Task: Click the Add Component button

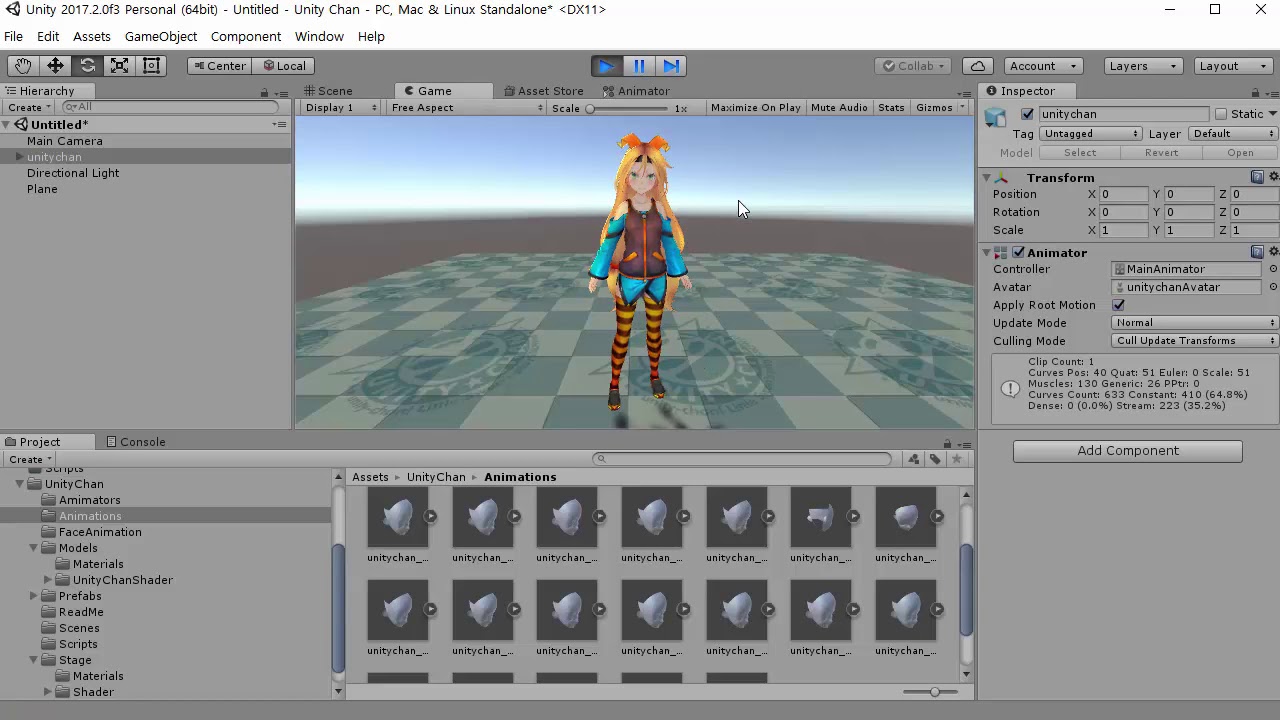Action: tap(1128, 451)
